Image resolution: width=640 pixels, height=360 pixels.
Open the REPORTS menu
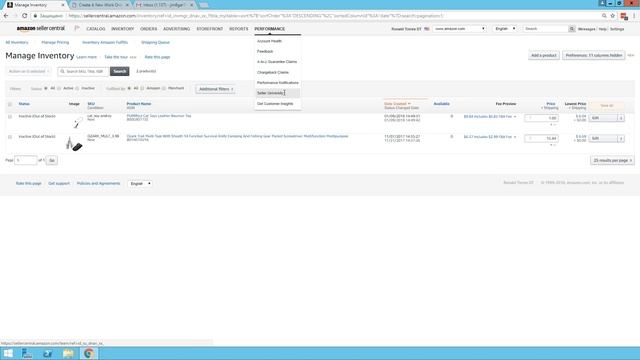(239, 29)
